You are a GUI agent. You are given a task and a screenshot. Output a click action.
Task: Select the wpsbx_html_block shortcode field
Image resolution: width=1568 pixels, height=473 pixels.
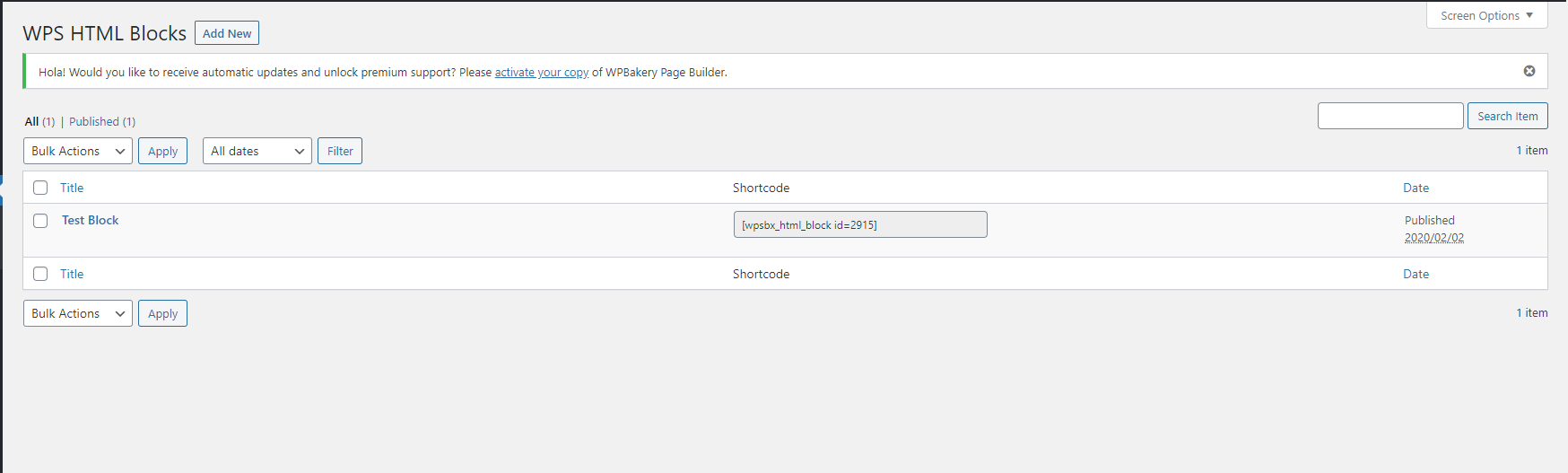click(x=860, y=224)
